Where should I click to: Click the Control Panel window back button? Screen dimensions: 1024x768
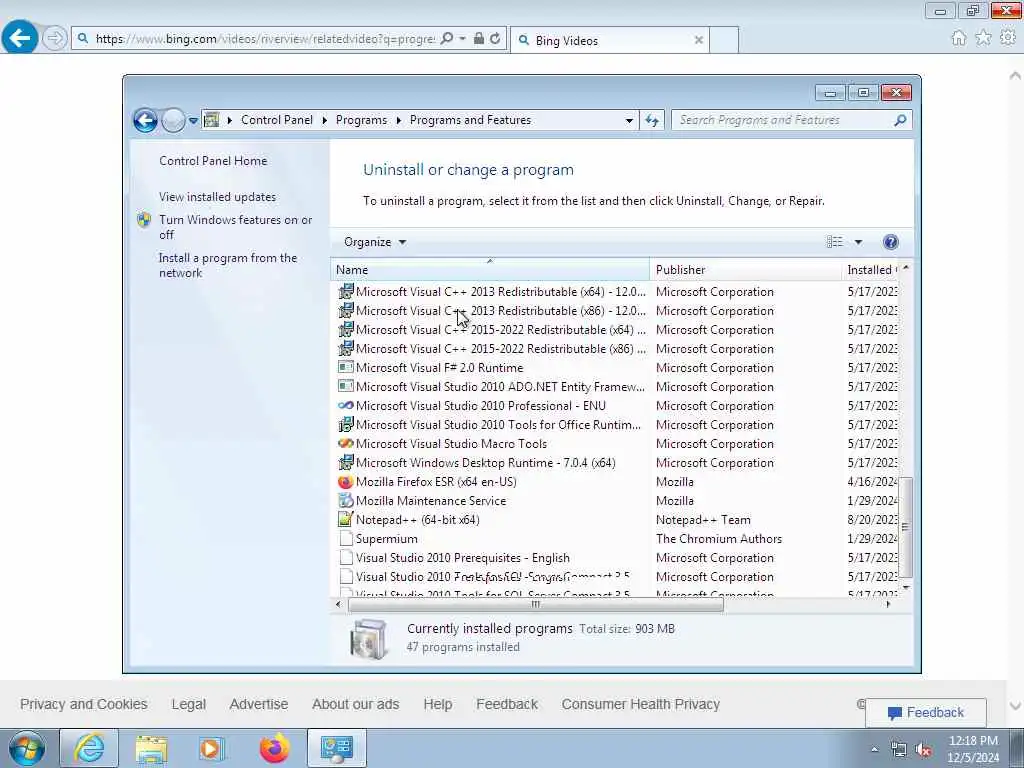pos(145,120)
